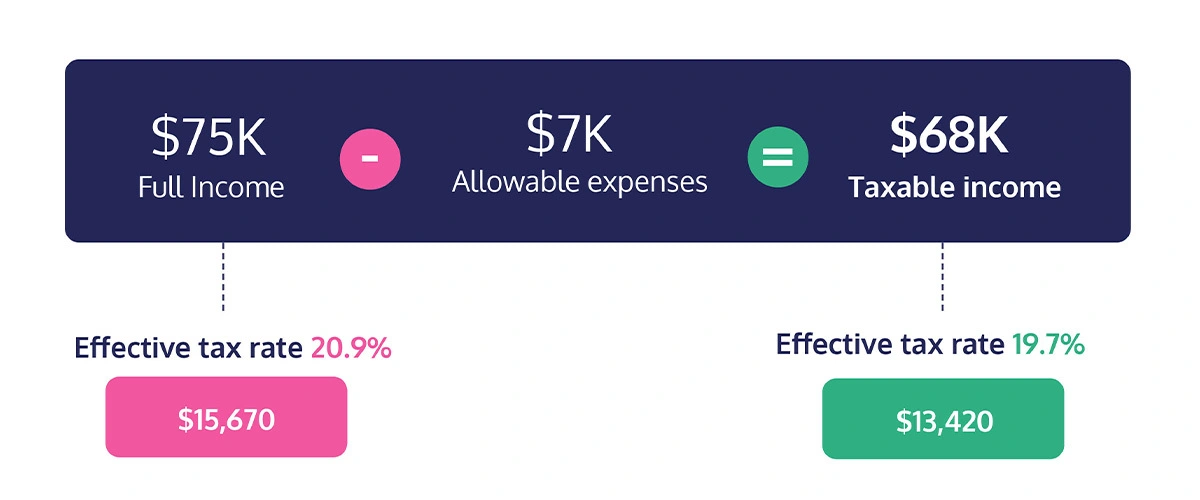Click the green equals sign circle

click(778, 158)
